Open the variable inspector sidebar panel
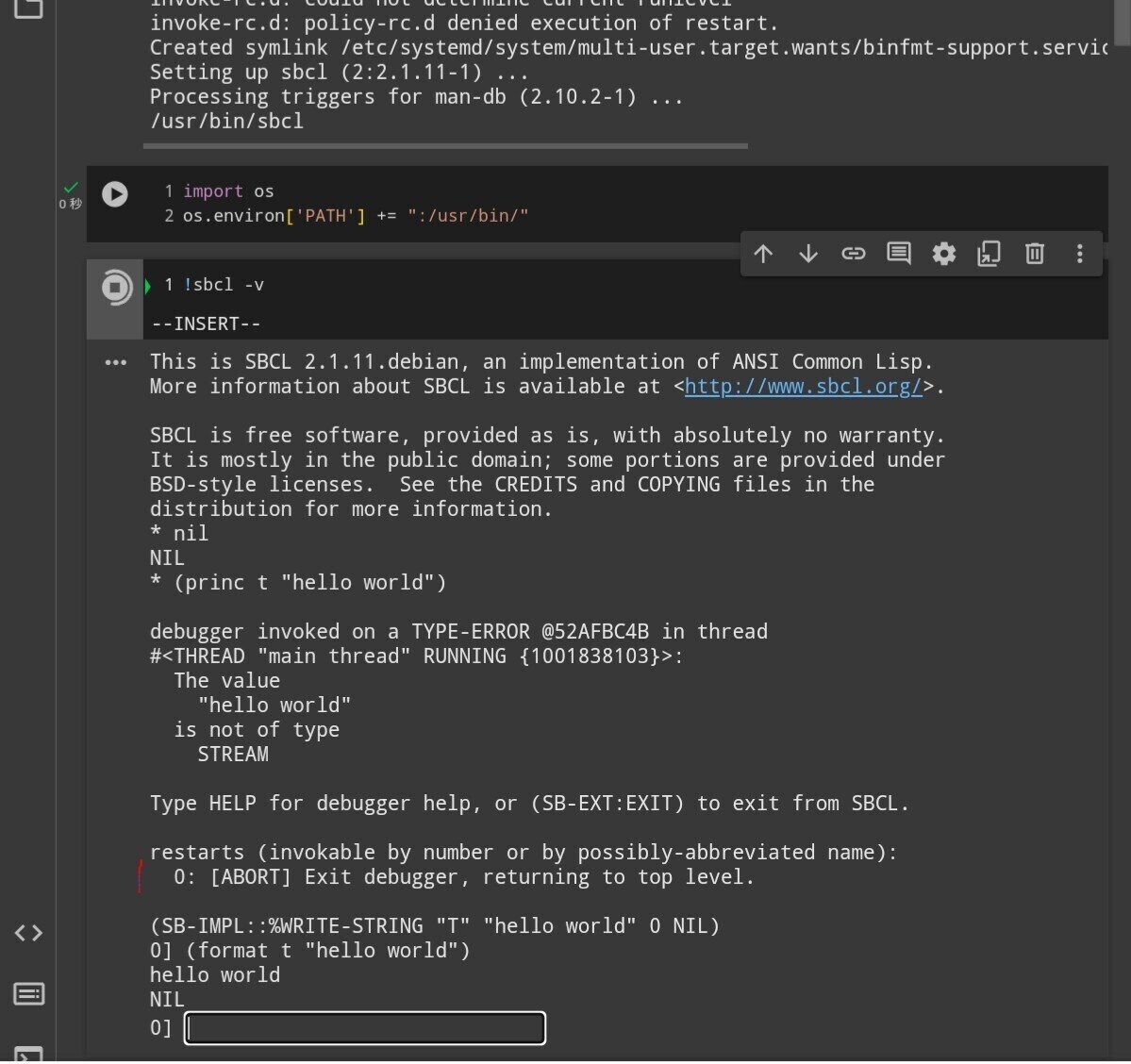 (x=28, y=993)
